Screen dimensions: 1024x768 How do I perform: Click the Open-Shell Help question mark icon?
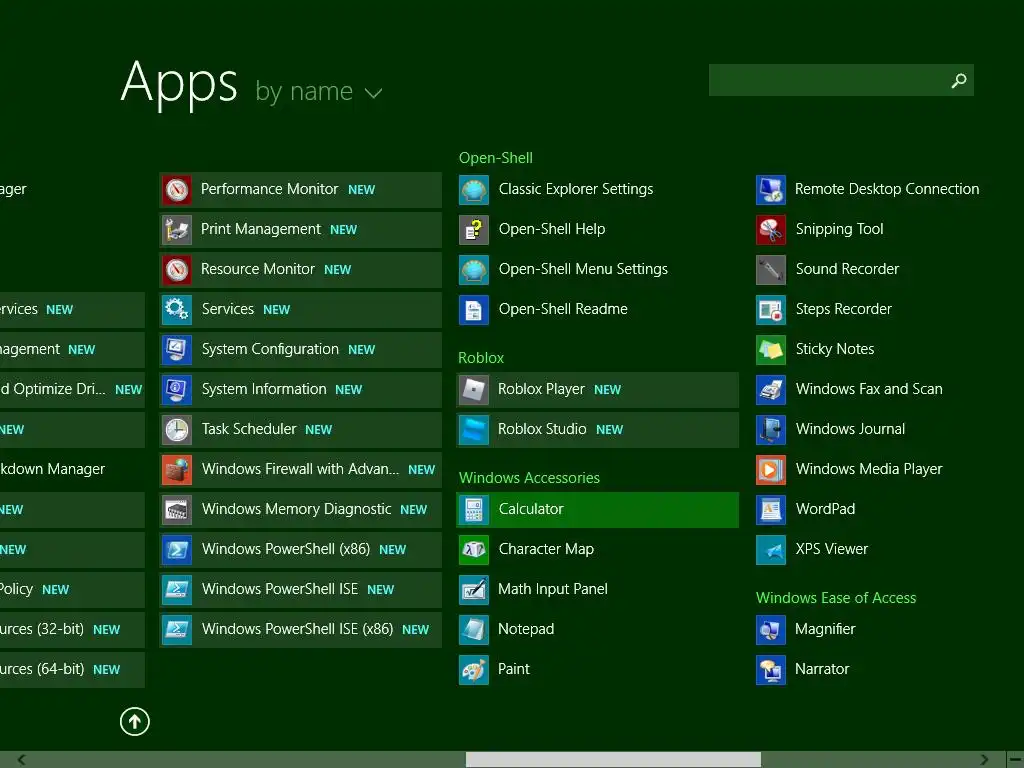[x=473, y=230]
